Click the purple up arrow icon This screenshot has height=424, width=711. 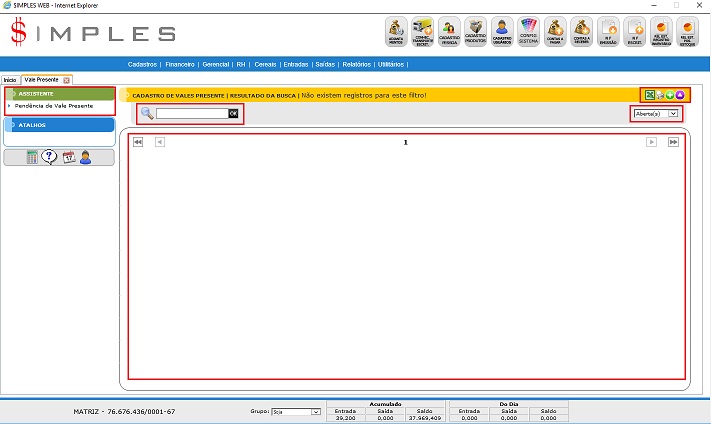pos(680,95)
